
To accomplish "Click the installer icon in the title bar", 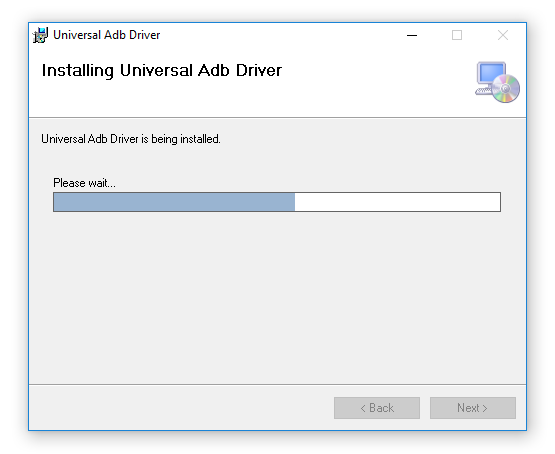I will (40, 35).
